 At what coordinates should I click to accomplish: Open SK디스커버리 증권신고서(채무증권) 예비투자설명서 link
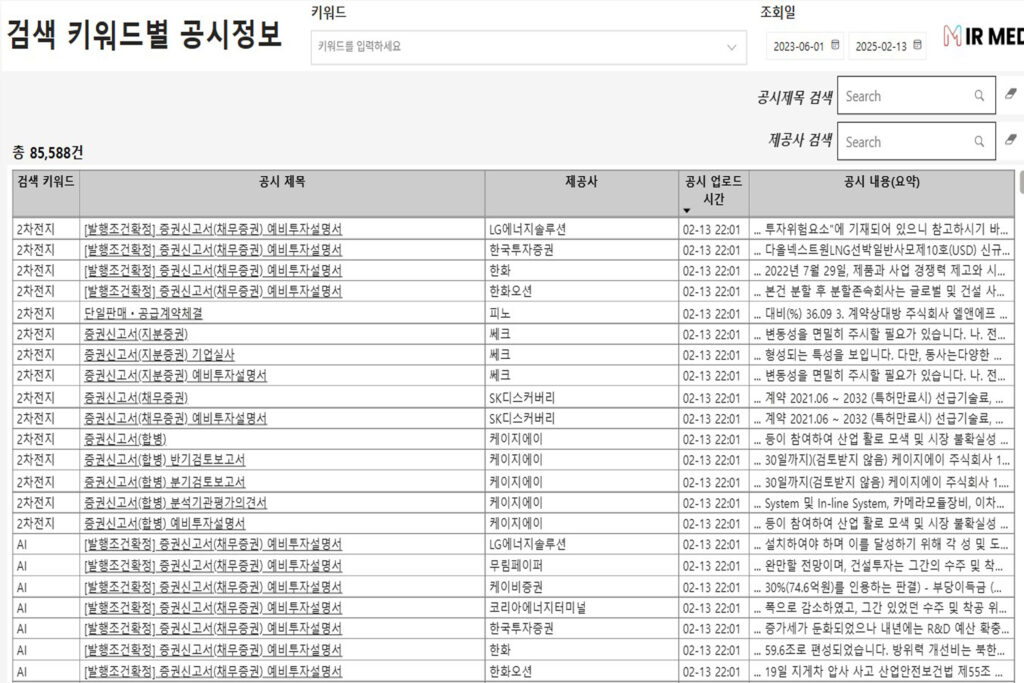click(176, 419)
